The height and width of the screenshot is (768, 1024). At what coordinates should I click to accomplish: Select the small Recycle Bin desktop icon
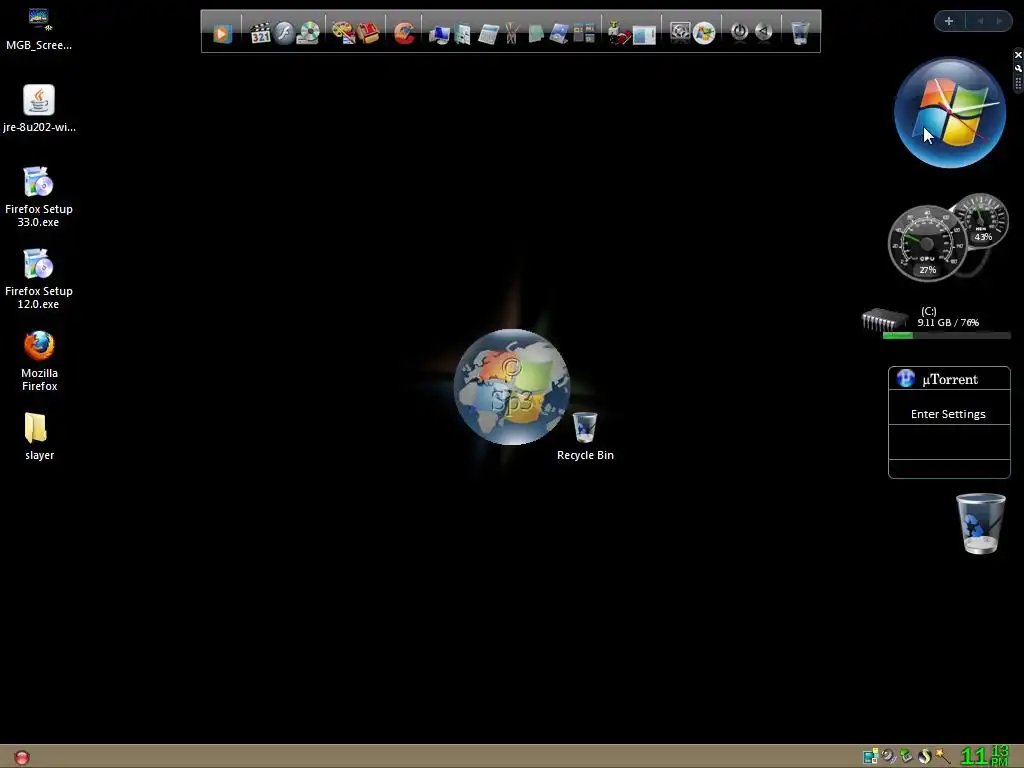point(585,436)
